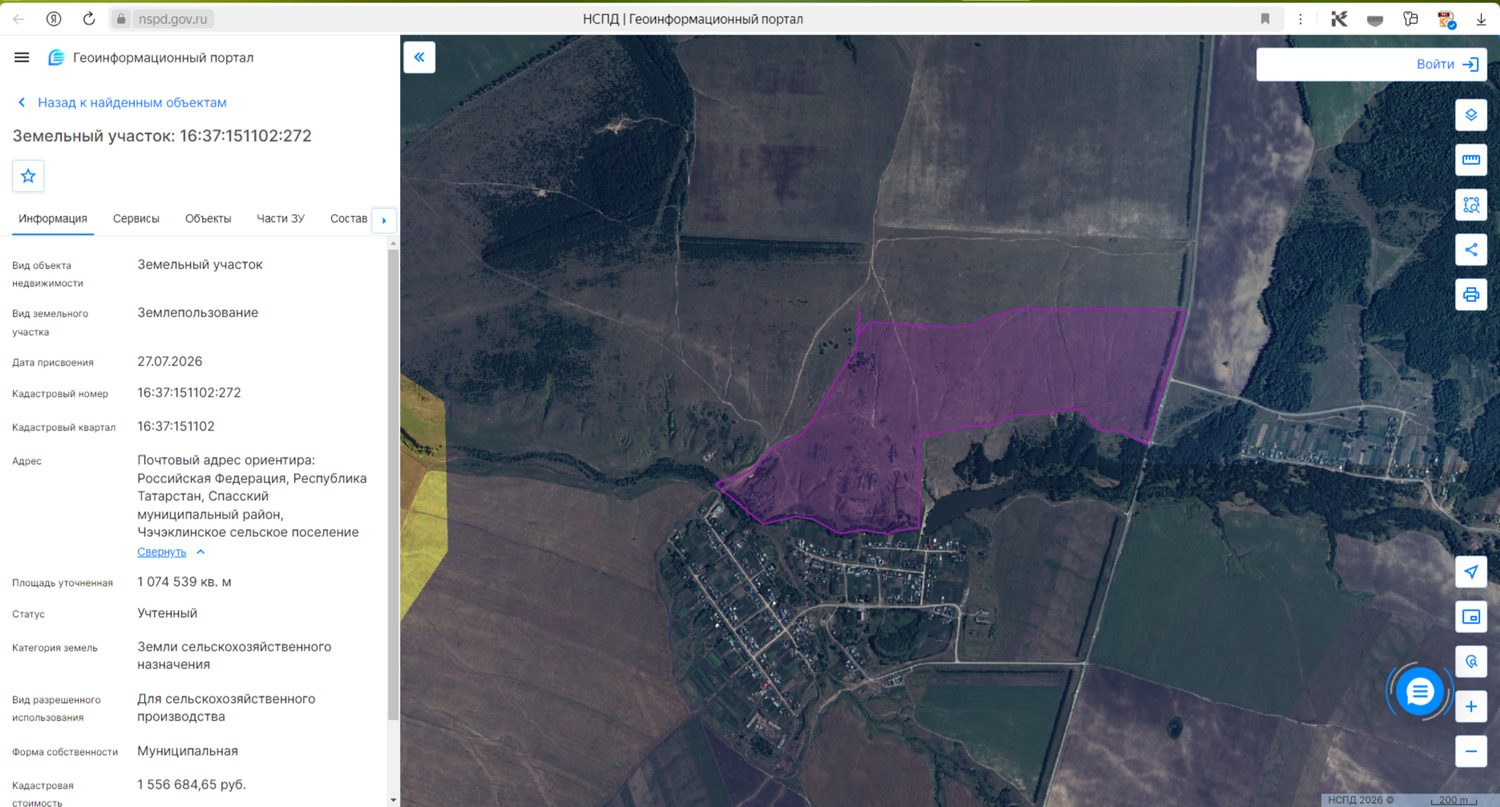Zoom out on the map
The image size is (1500, 807).
[1471, 751]
